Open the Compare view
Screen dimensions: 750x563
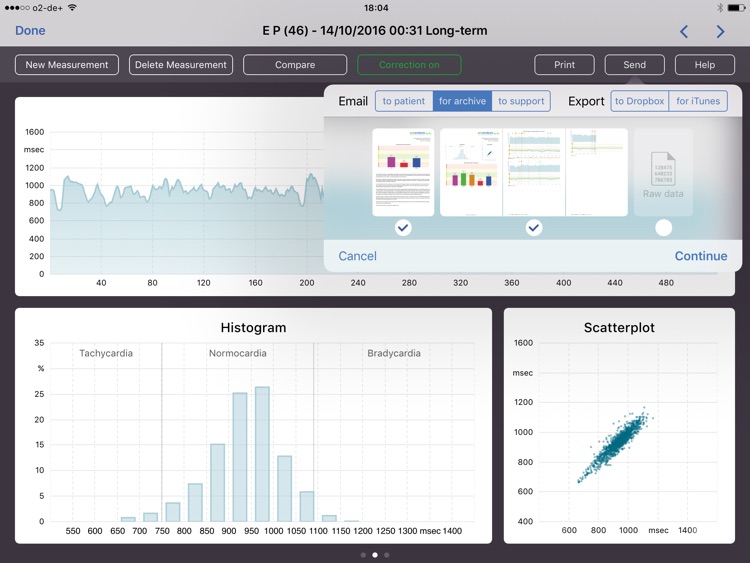295,65
